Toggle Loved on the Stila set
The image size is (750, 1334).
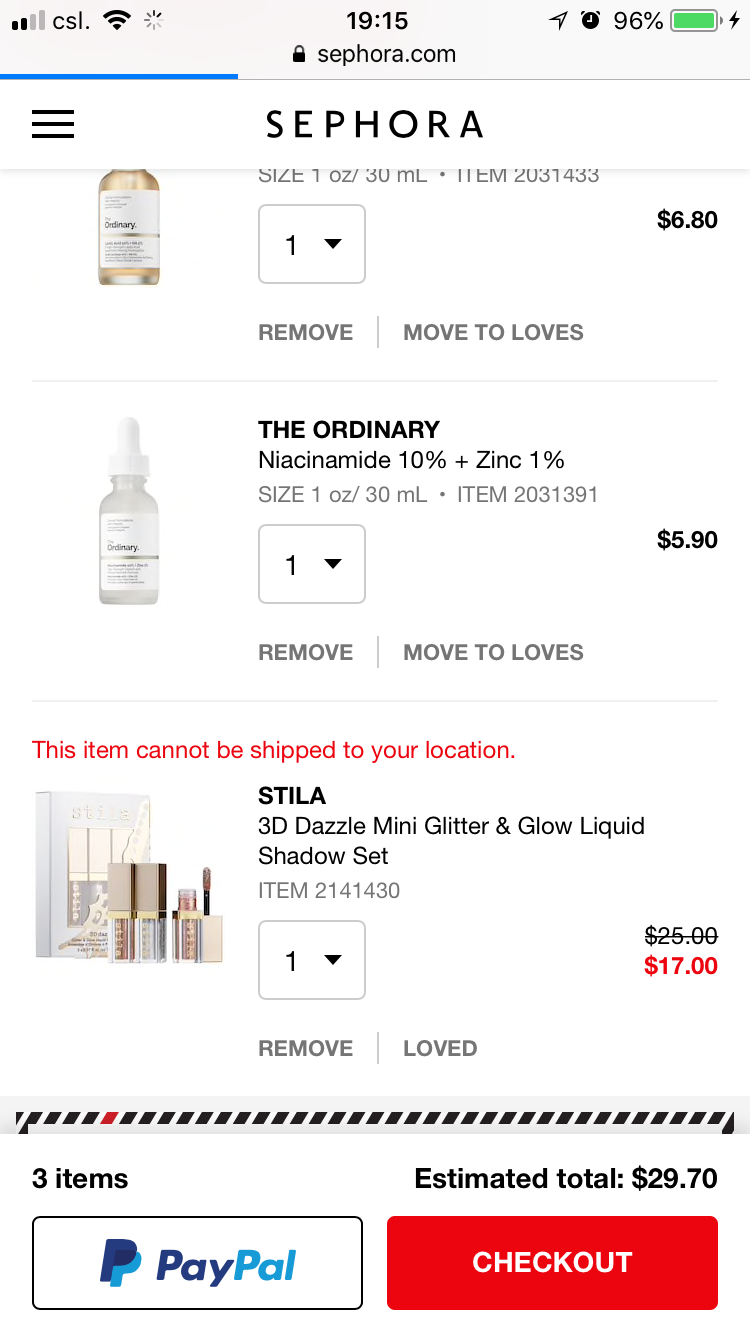pos(440,1048)
